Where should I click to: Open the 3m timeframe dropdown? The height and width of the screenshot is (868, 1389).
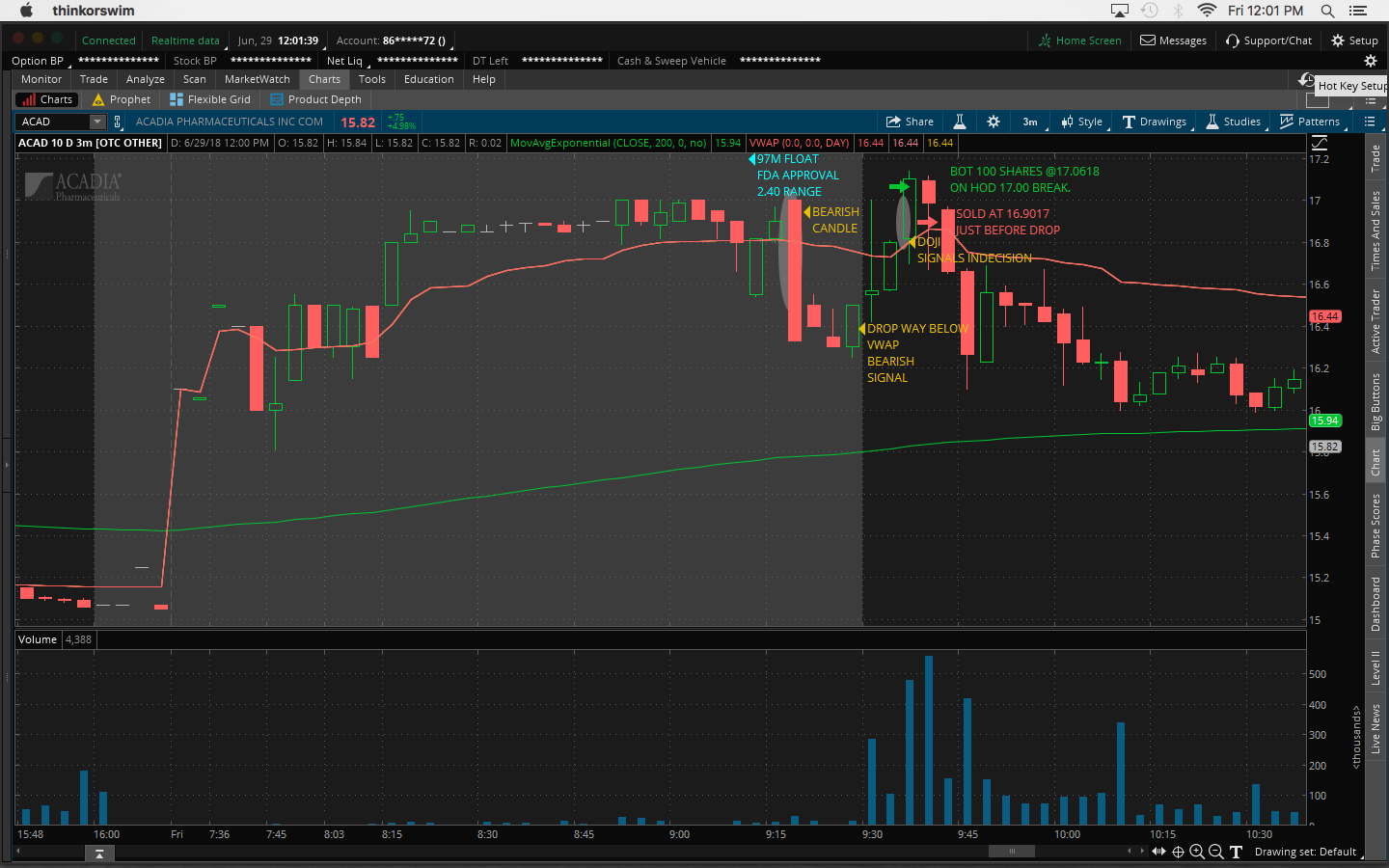click(x=1030, y=122)
